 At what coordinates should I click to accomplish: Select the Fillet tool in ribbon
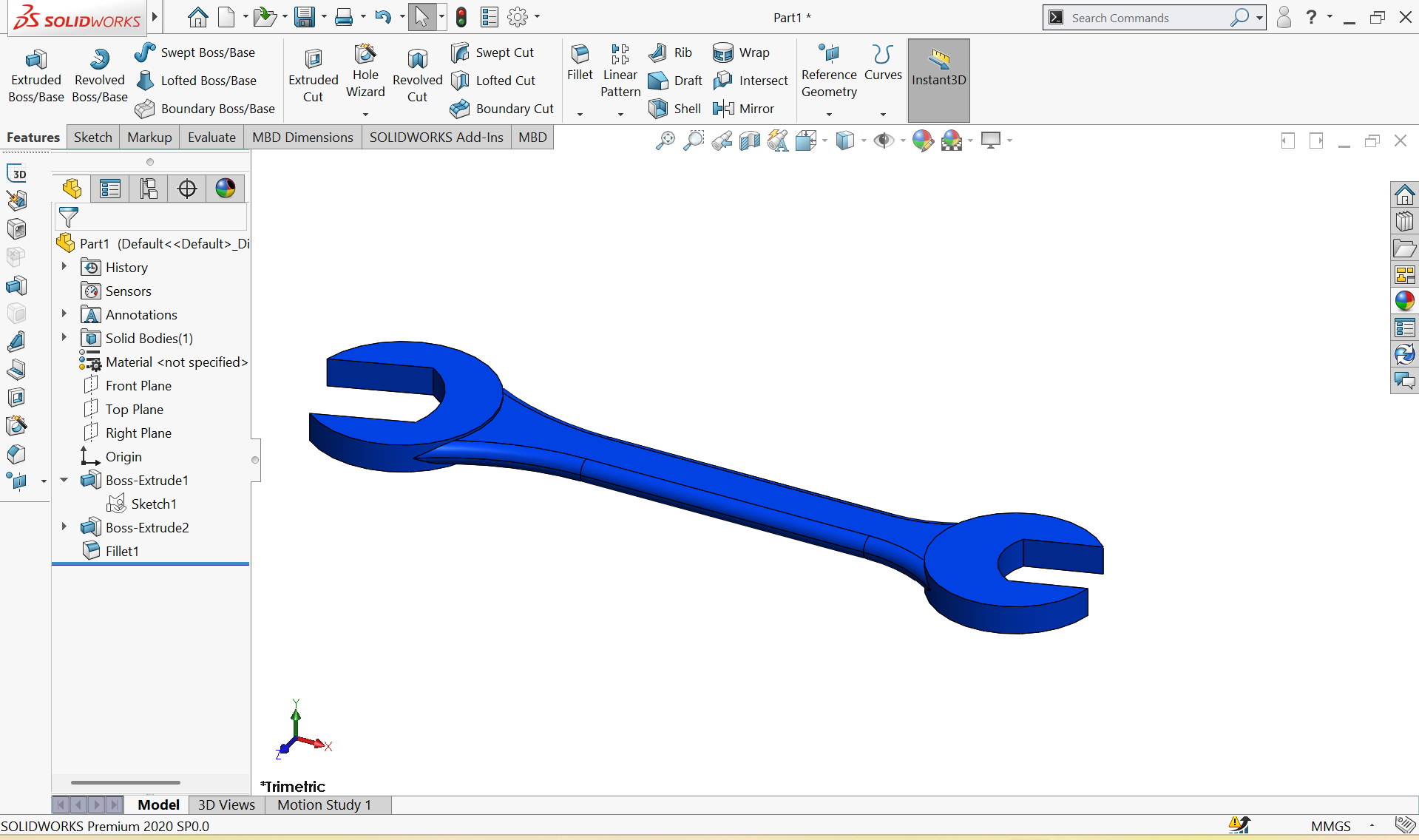[580, 64]
